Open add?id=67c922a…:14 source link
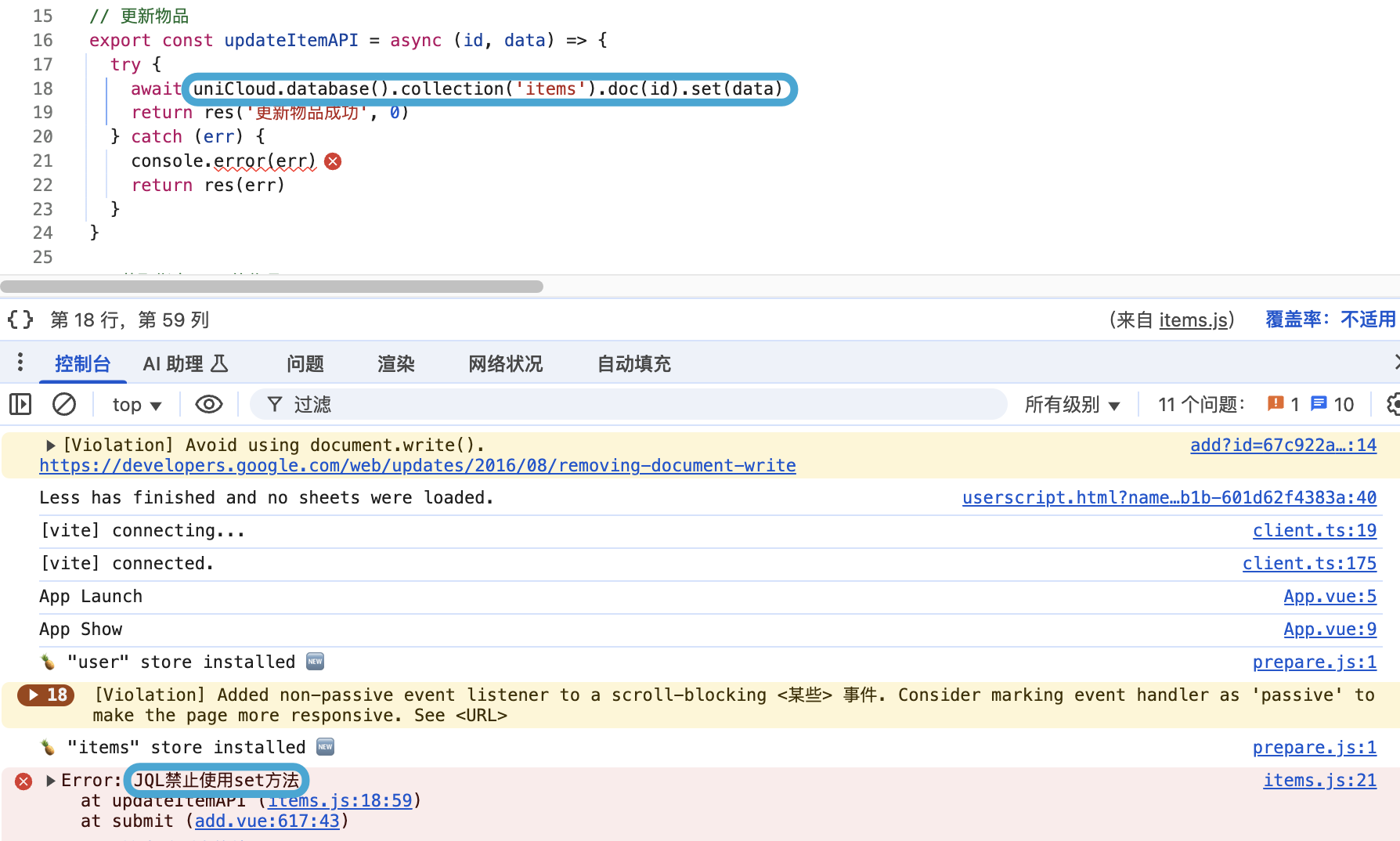 [1283, 445]
